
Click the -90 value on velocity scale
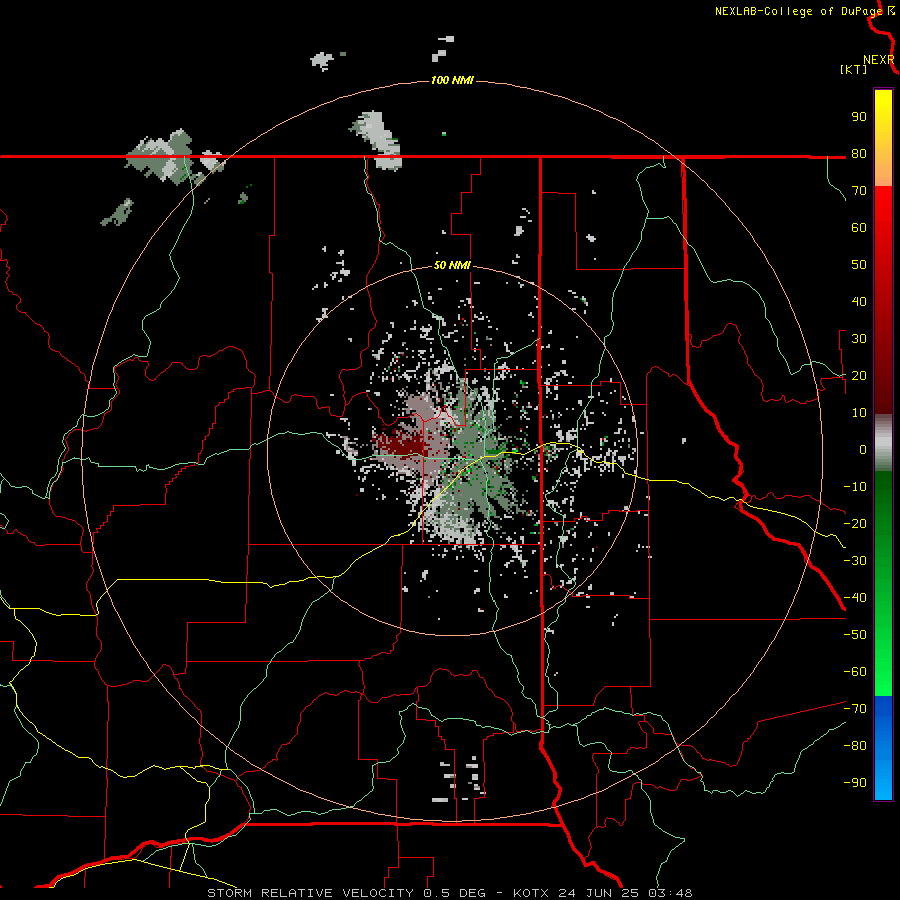point(855,783)
